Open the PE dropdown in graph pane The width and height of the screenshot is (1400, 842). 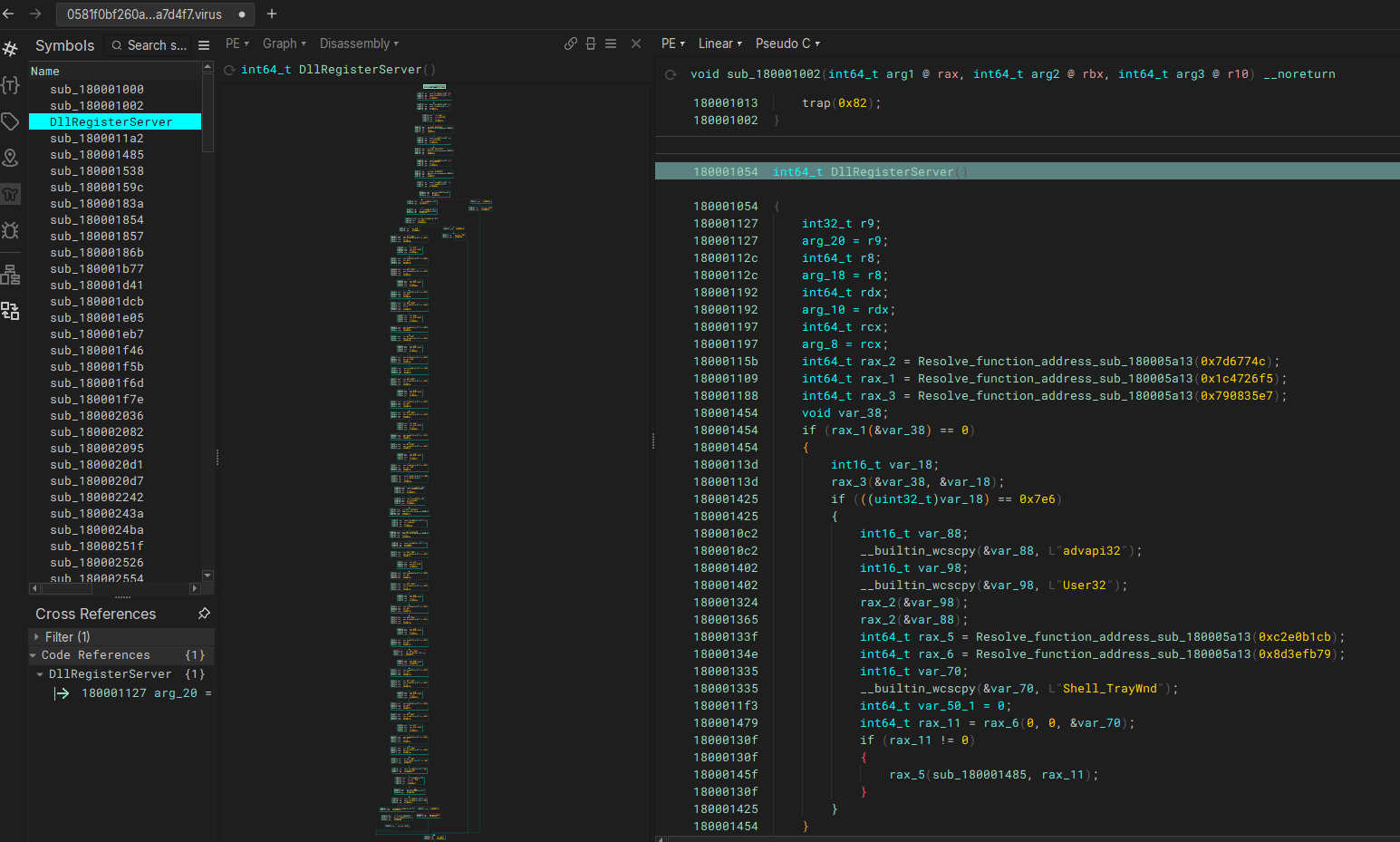coord(237,44)
